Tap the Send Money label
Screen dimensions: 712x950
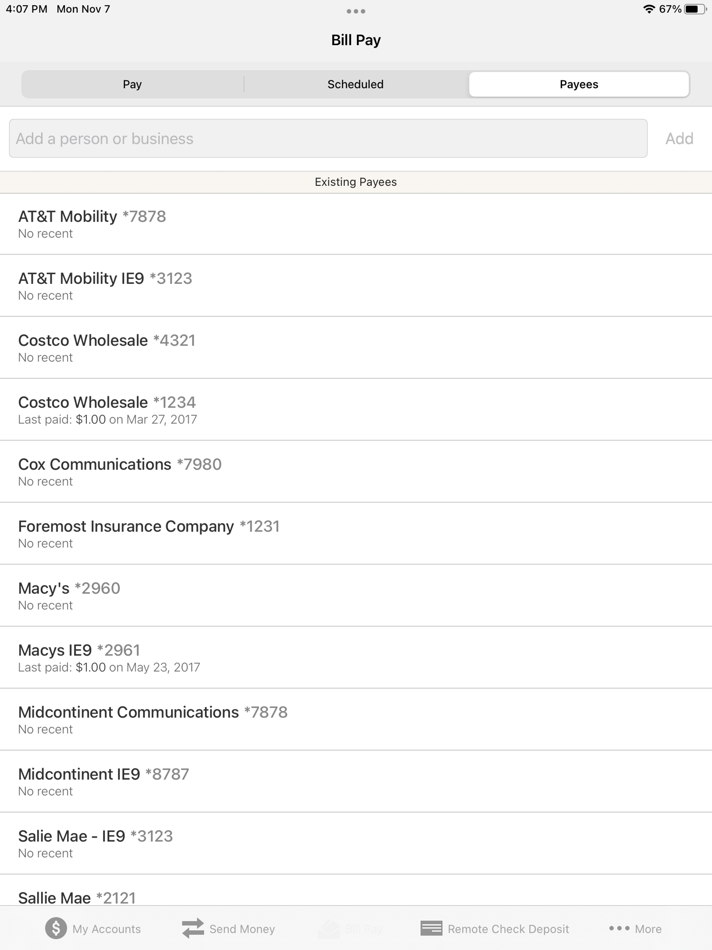click(x=242, y=929)
